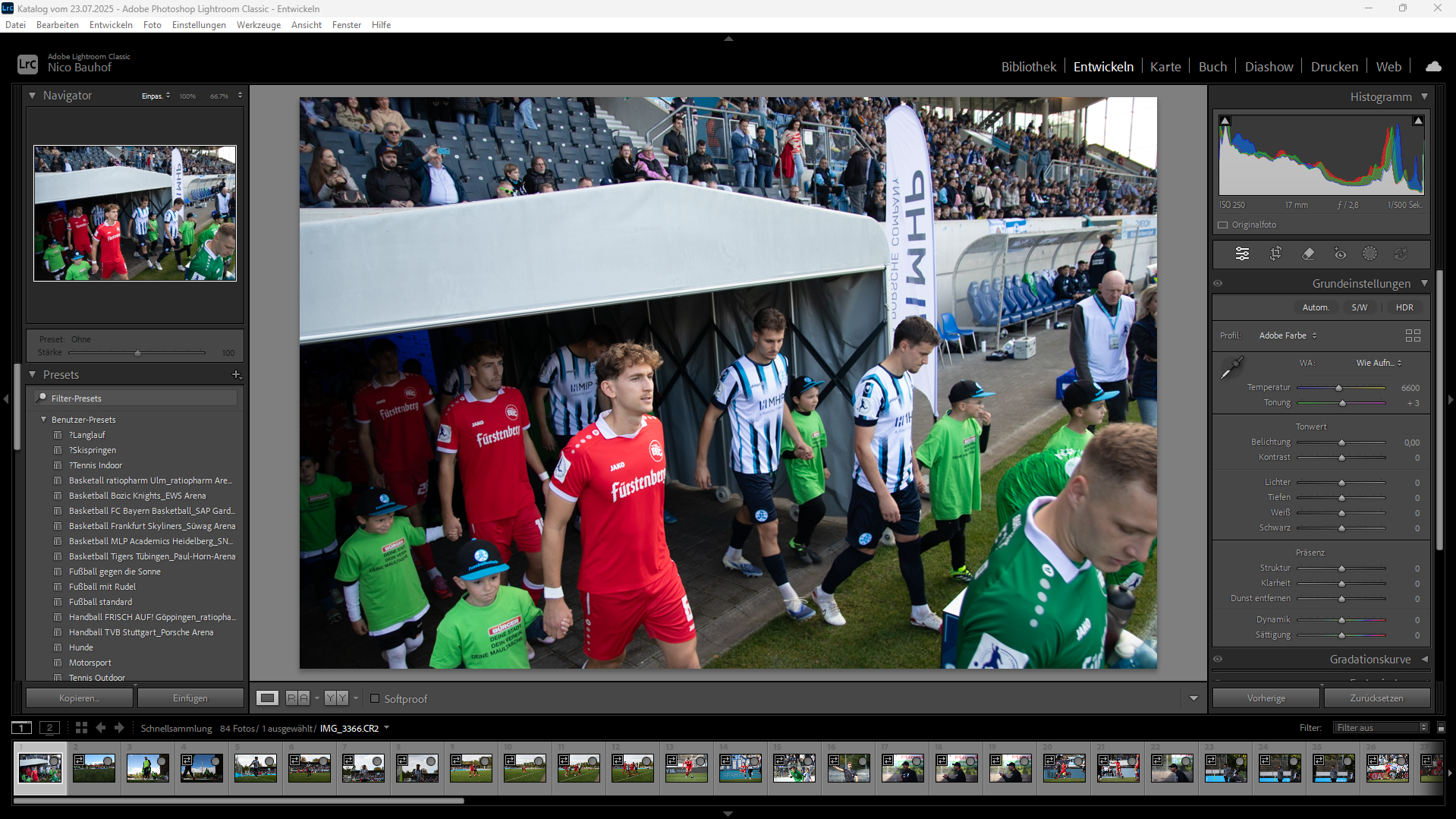1456x819 pixels.
Task: Pick the white balance eyedropper
Action: pos(1231,368)
